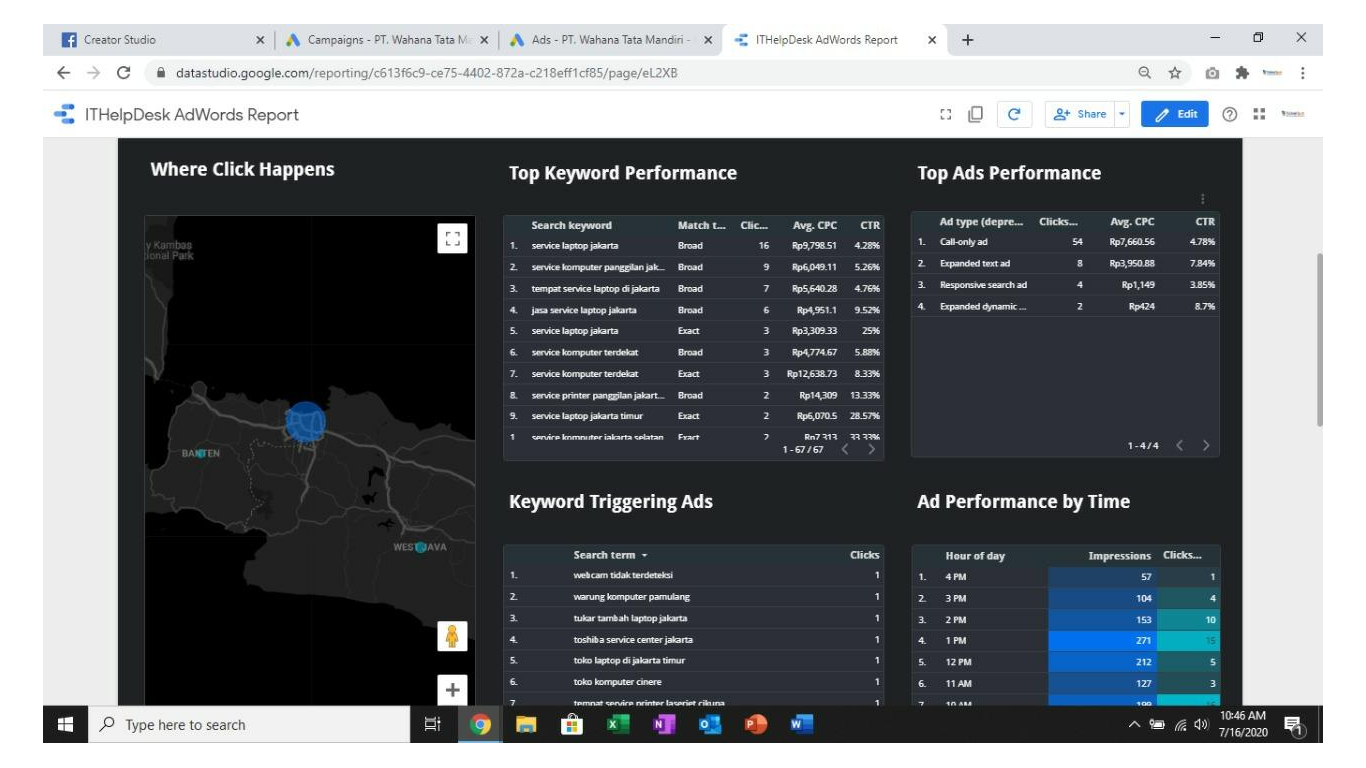Switch to the Creator Studio tab
The height and width of the screenshot is (768, 1366).
pos(120,31)
